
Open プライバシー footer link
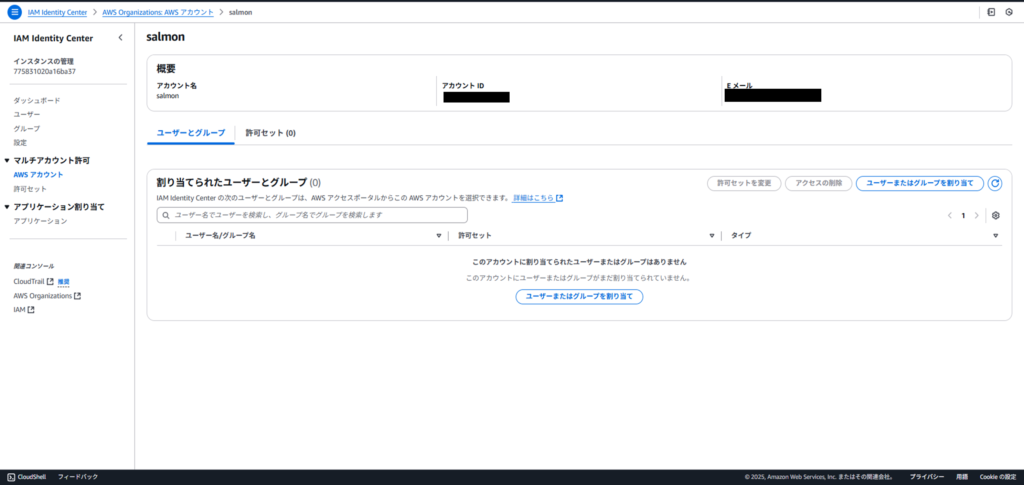click(x=927, y=477)
